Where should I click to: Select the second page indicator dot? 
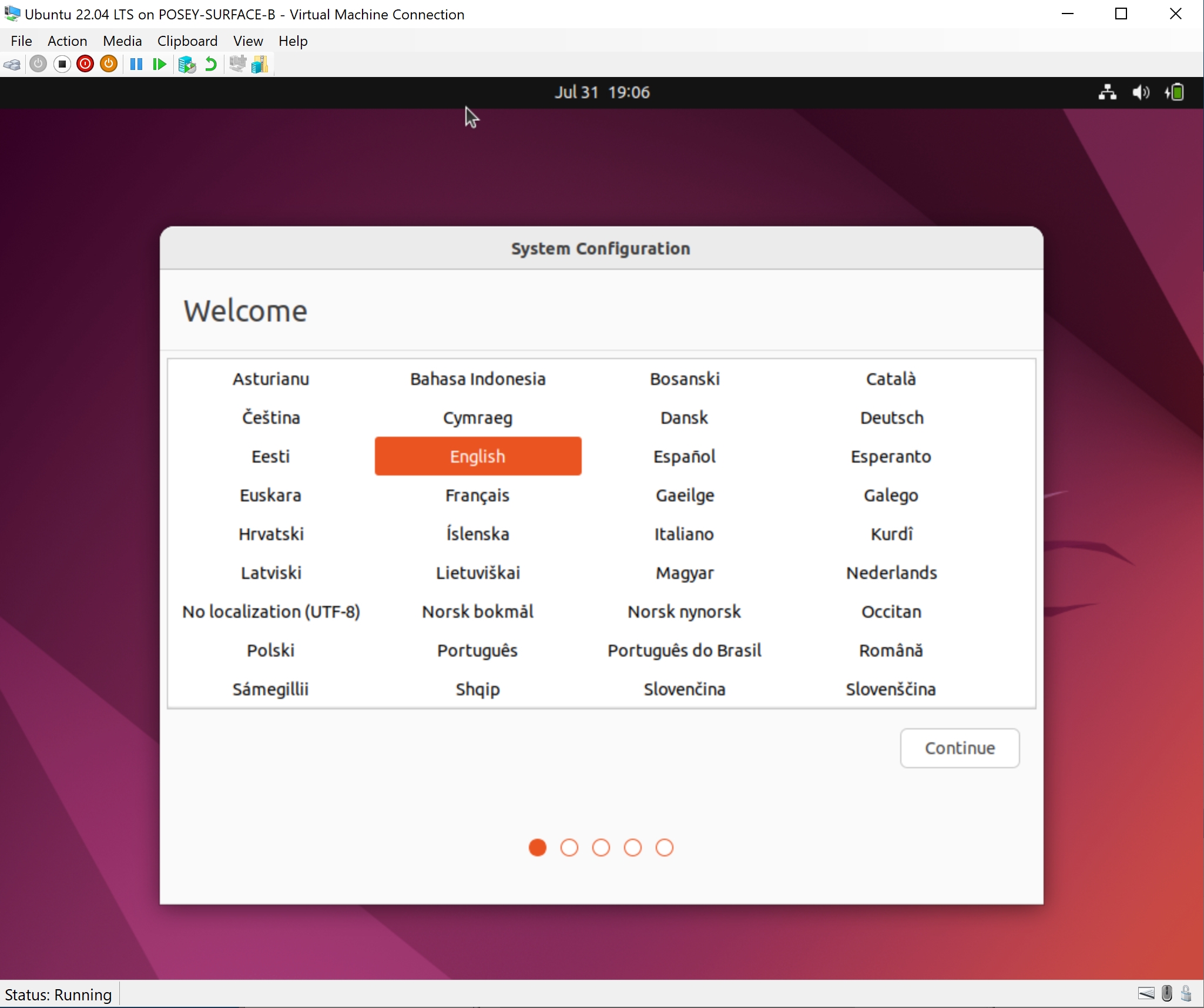click(569, 847)
